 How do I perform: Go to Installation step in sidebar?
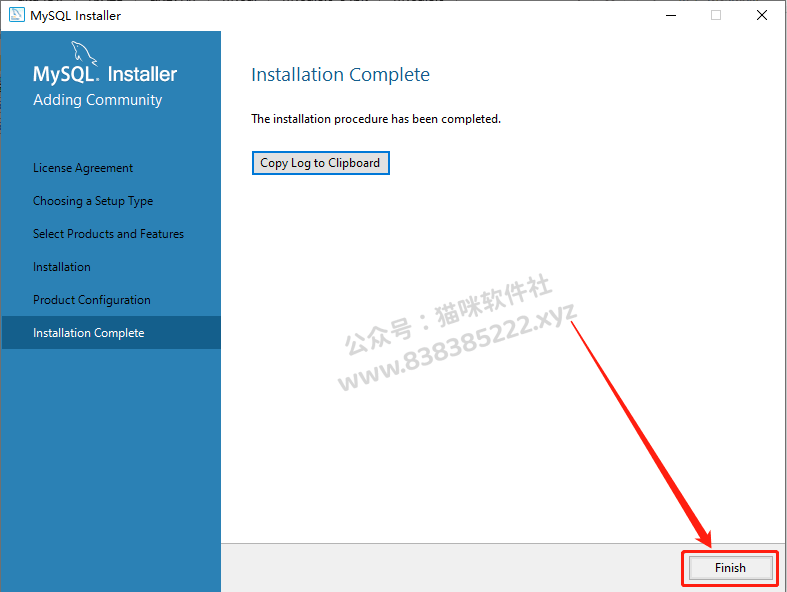[x=62, y=267]
